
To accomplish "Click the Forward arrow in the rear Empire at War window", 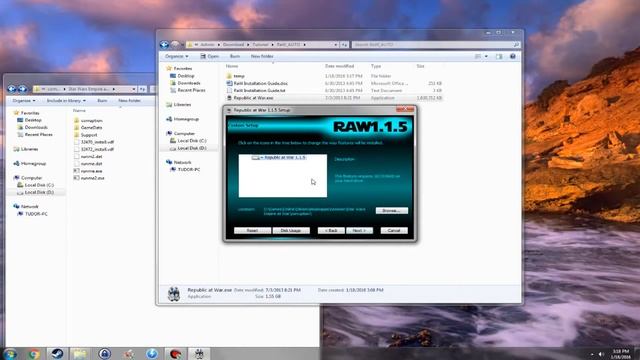I will tap(22, 89).
